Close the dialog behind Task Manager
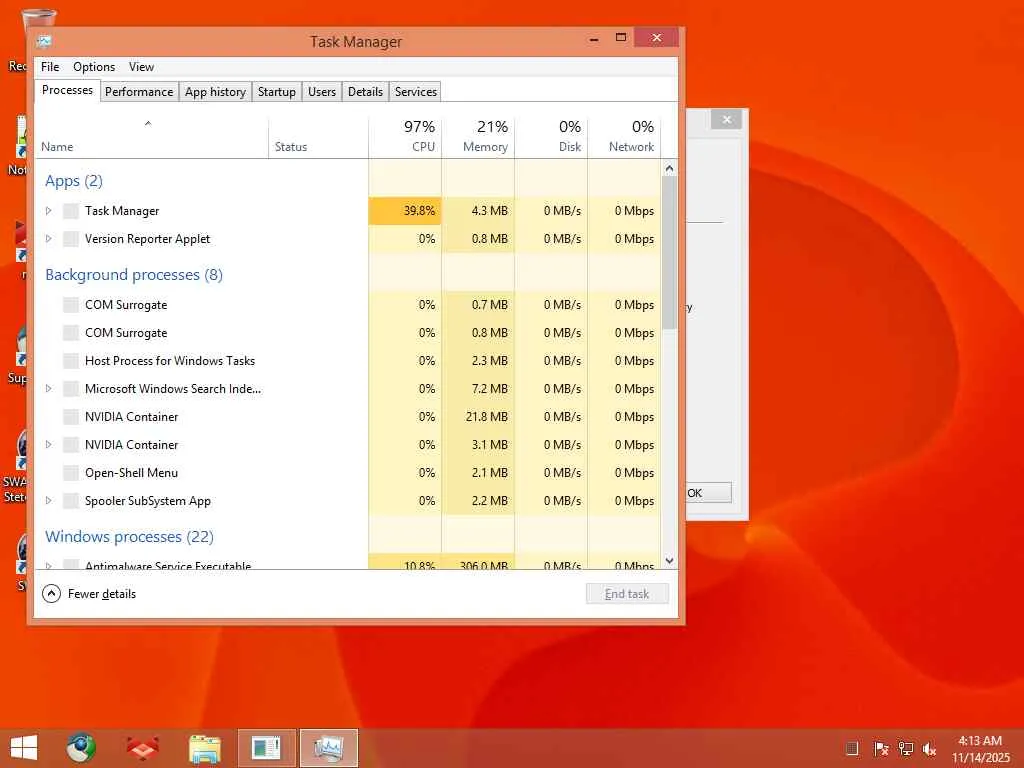 (x=726, y=120)
